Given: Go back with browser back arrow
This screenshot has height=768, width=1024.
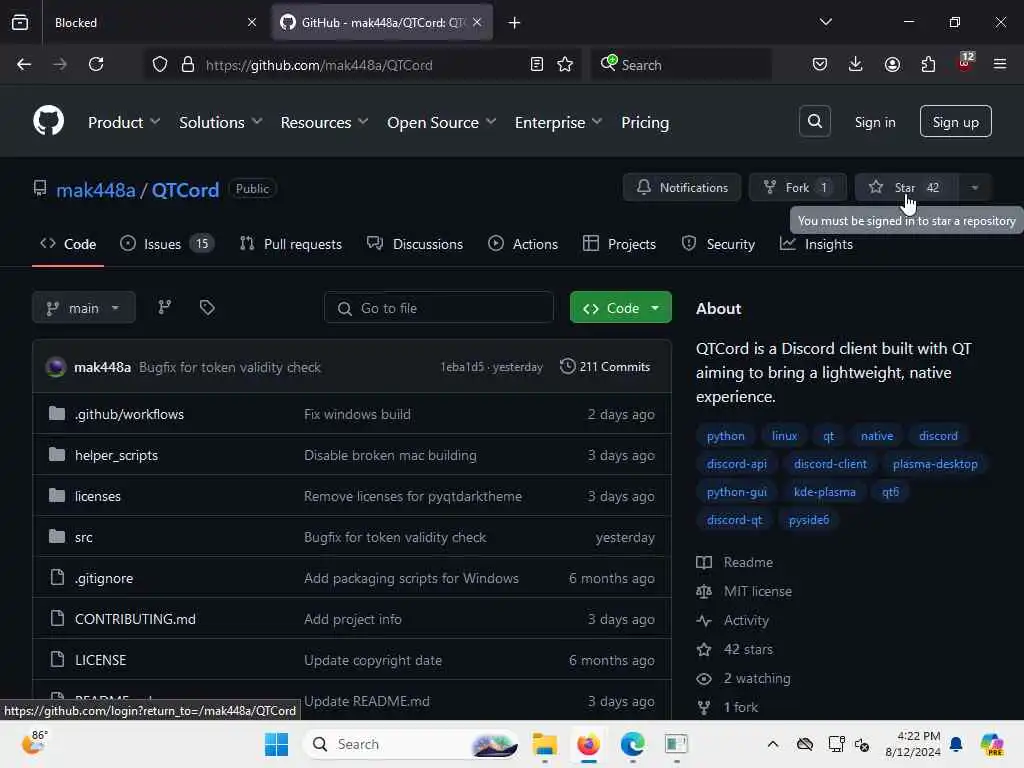Looking at the screenshot, I should click(x=24, y=65).
